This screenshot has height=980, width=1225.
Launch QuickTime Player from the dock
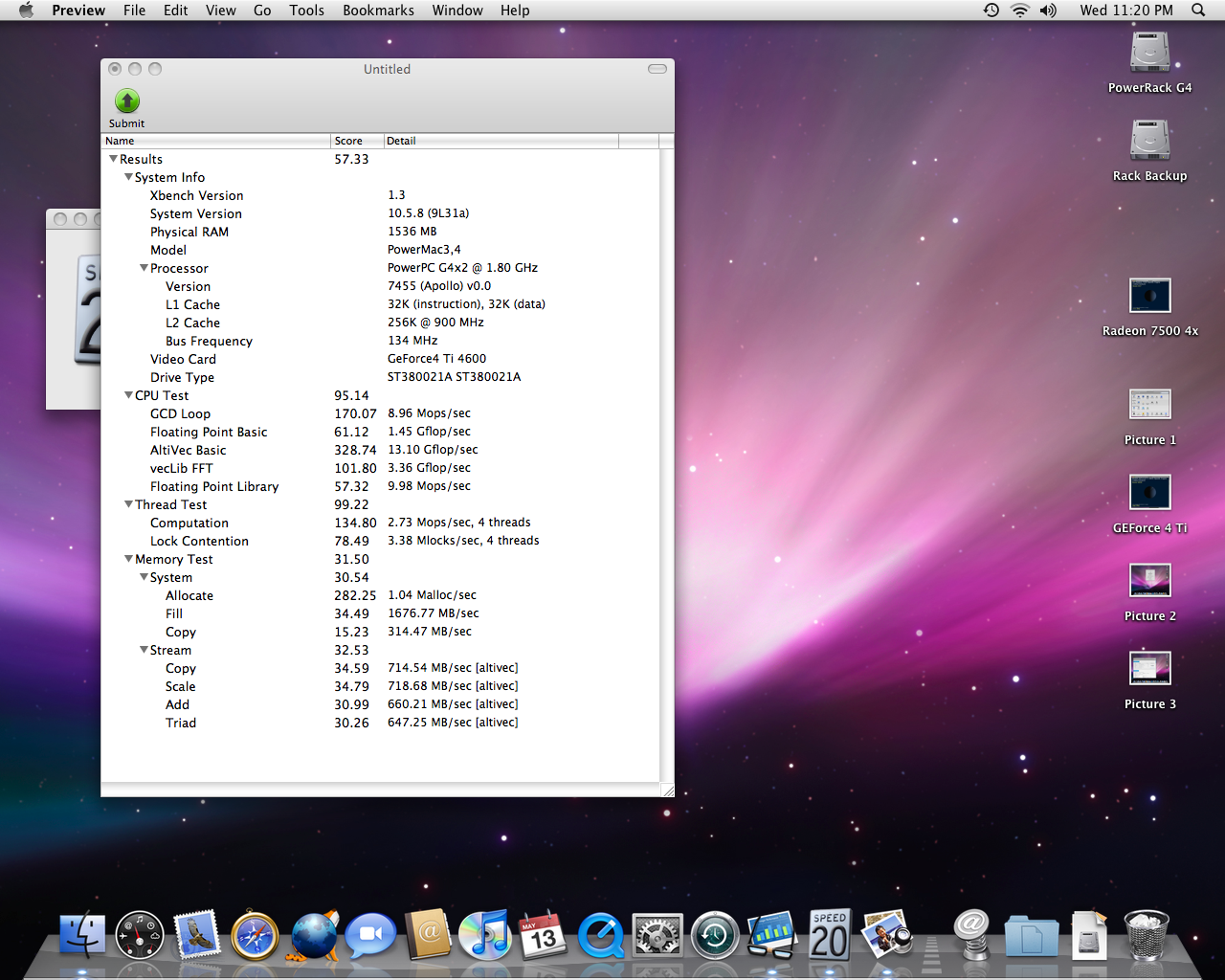point(601,936)
